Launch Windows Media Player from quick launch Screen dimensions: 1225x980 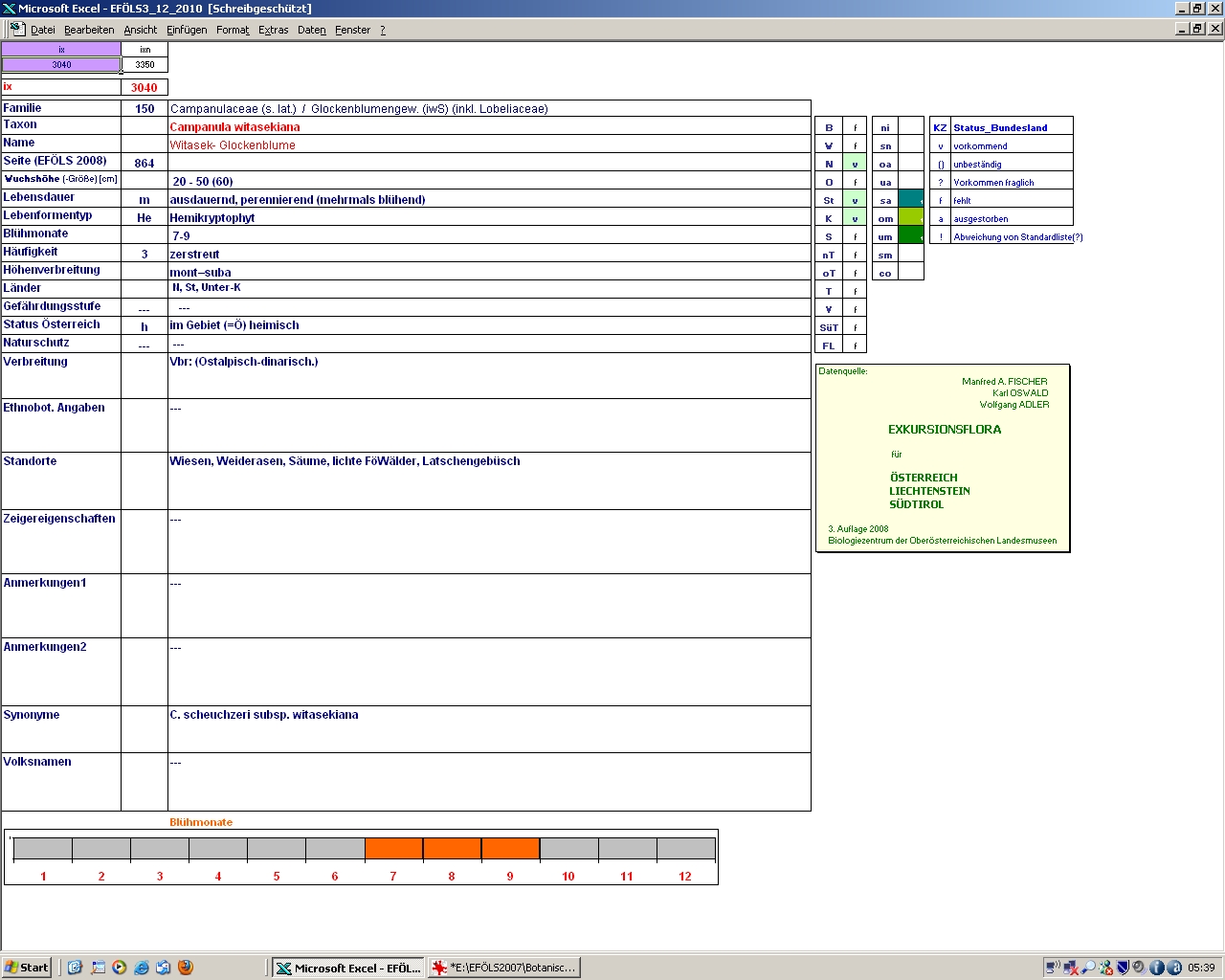(x=119, y=968)
